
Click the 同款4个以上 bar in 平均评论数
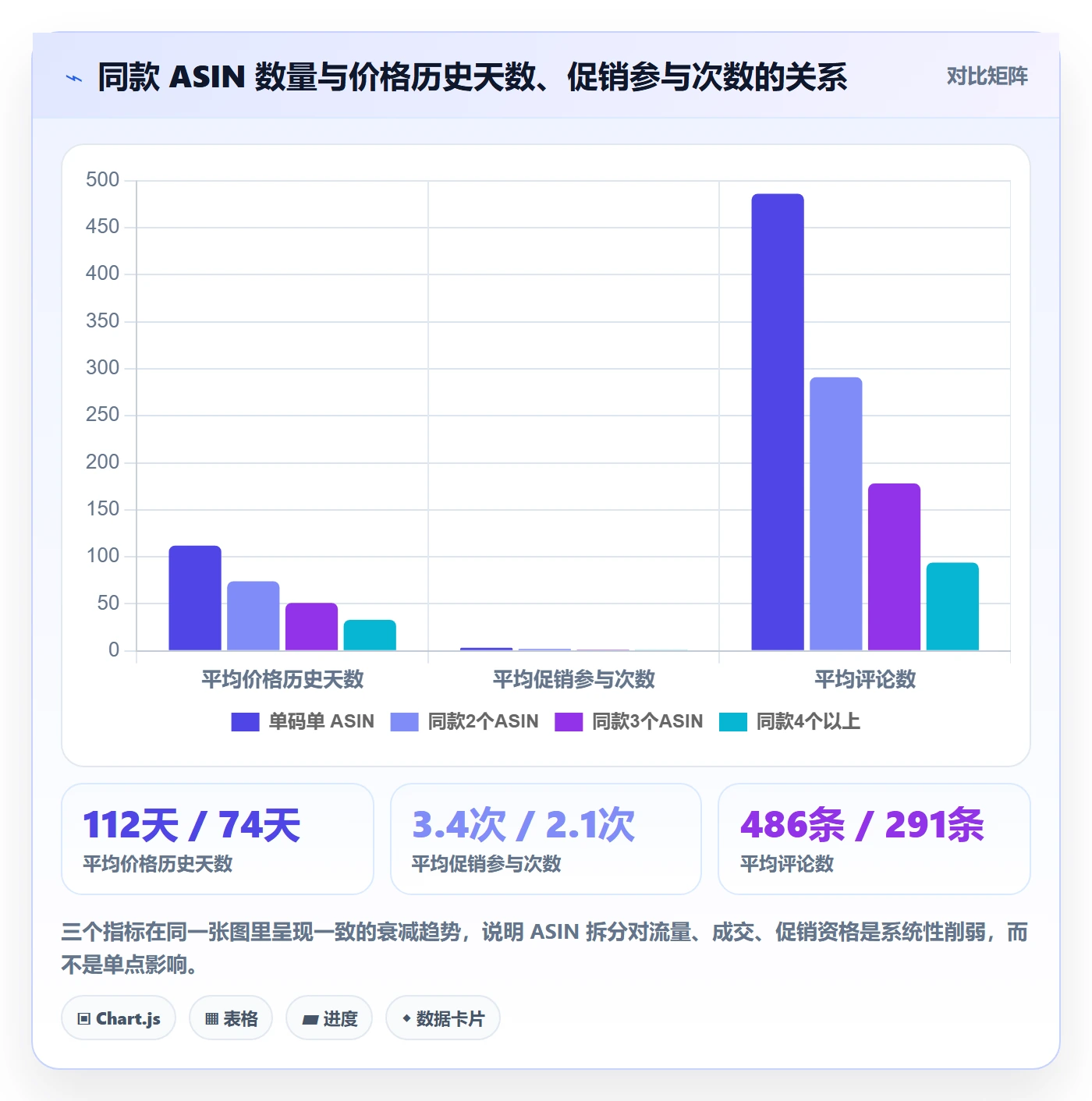tap(952, 607)
